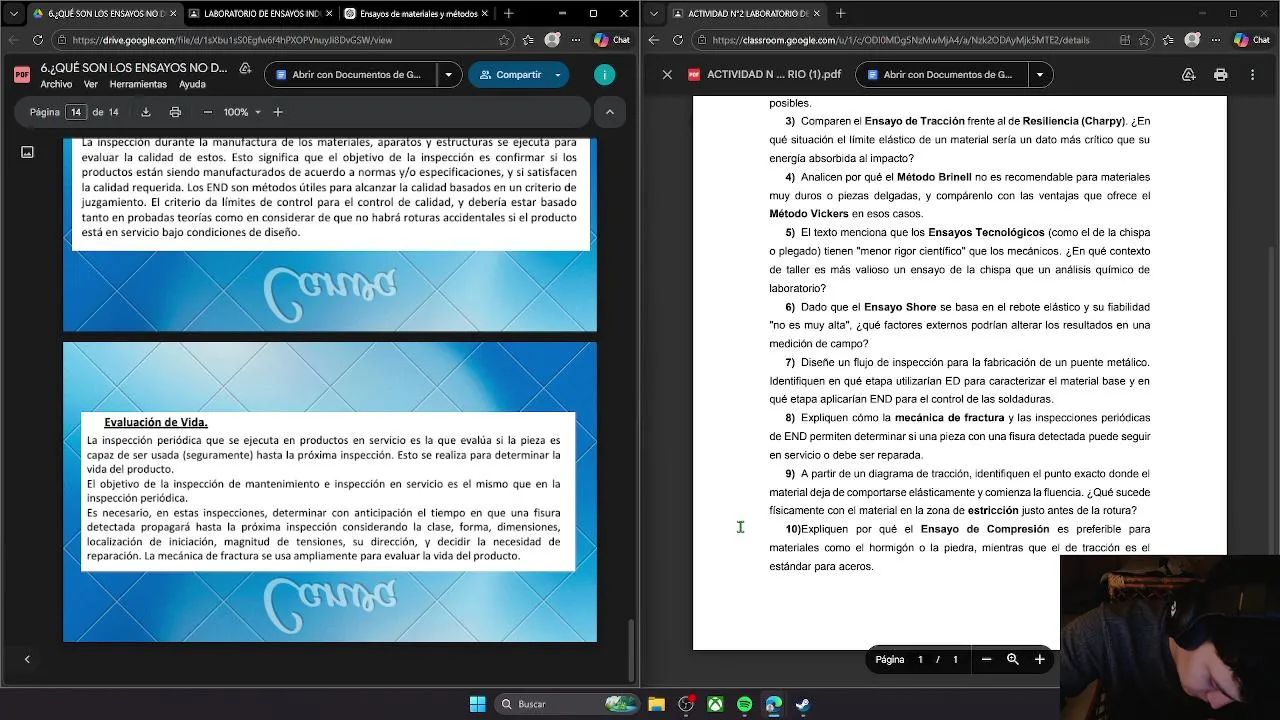
Task: Open a new tab in the right browser
Action: [x=840, y=14]
